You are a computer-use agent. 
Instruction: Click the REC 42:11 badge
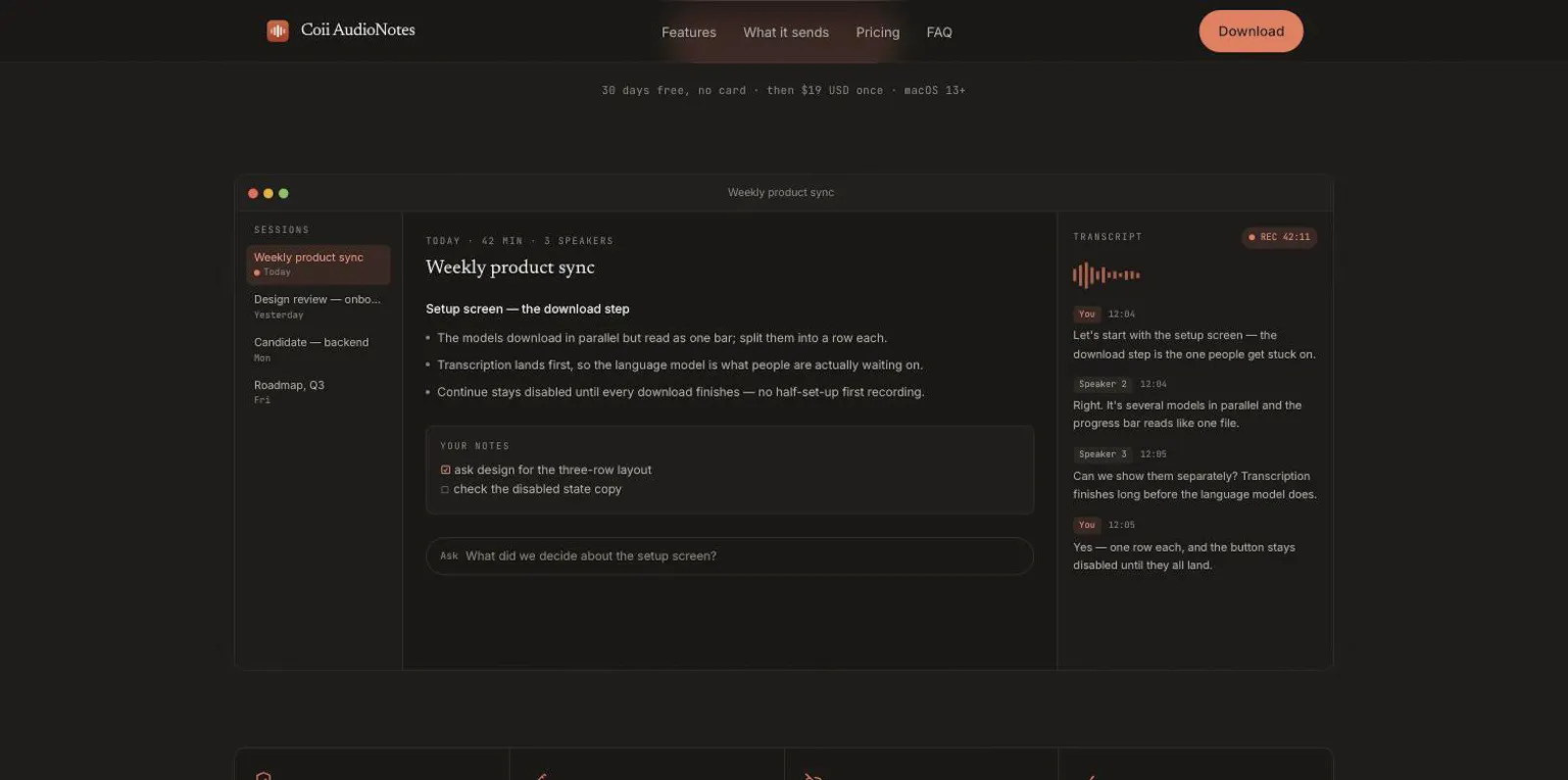tap(1279, 237)
